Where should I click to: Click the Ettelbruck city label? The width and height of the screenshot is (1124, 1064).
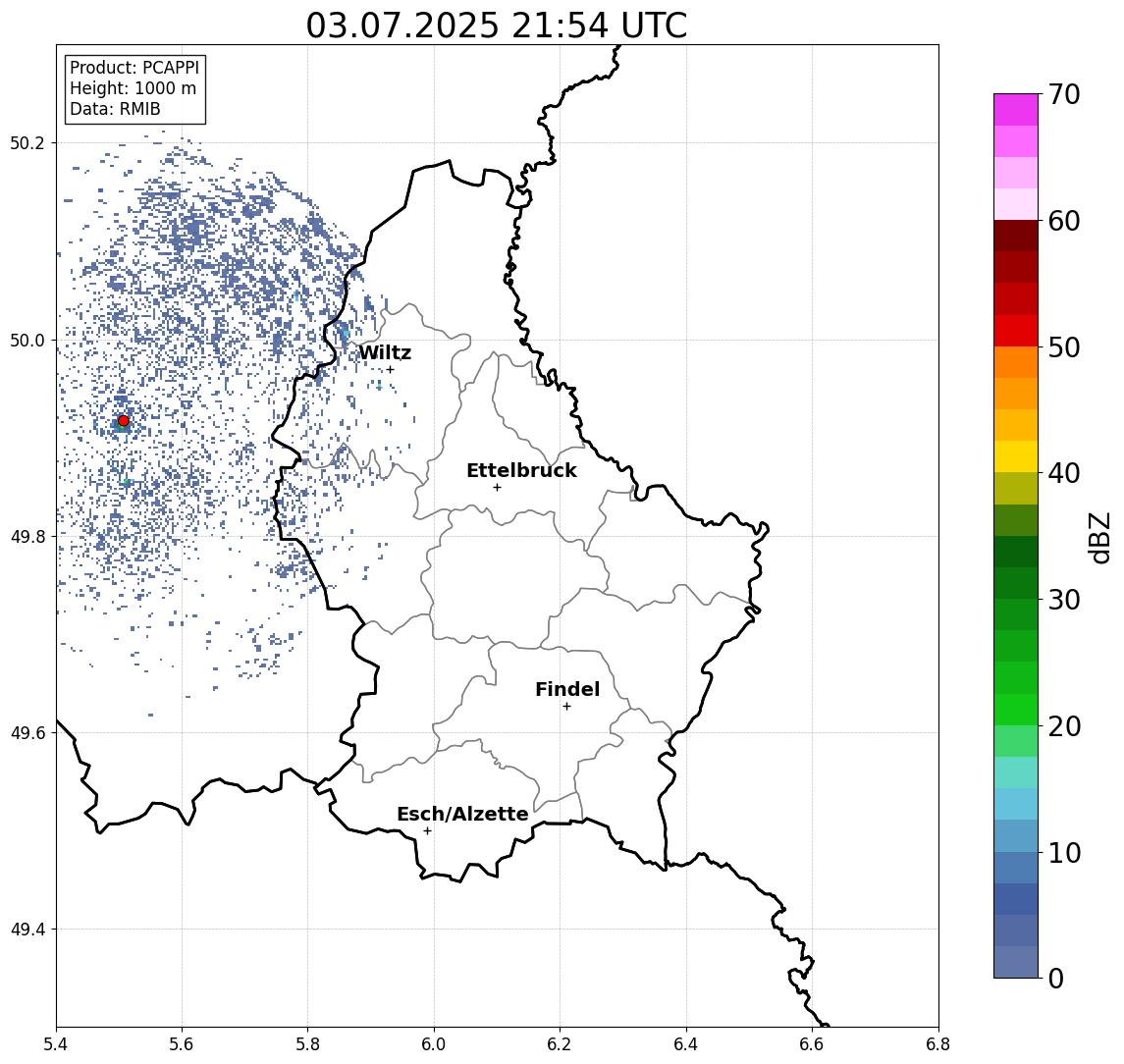[521, 470]
